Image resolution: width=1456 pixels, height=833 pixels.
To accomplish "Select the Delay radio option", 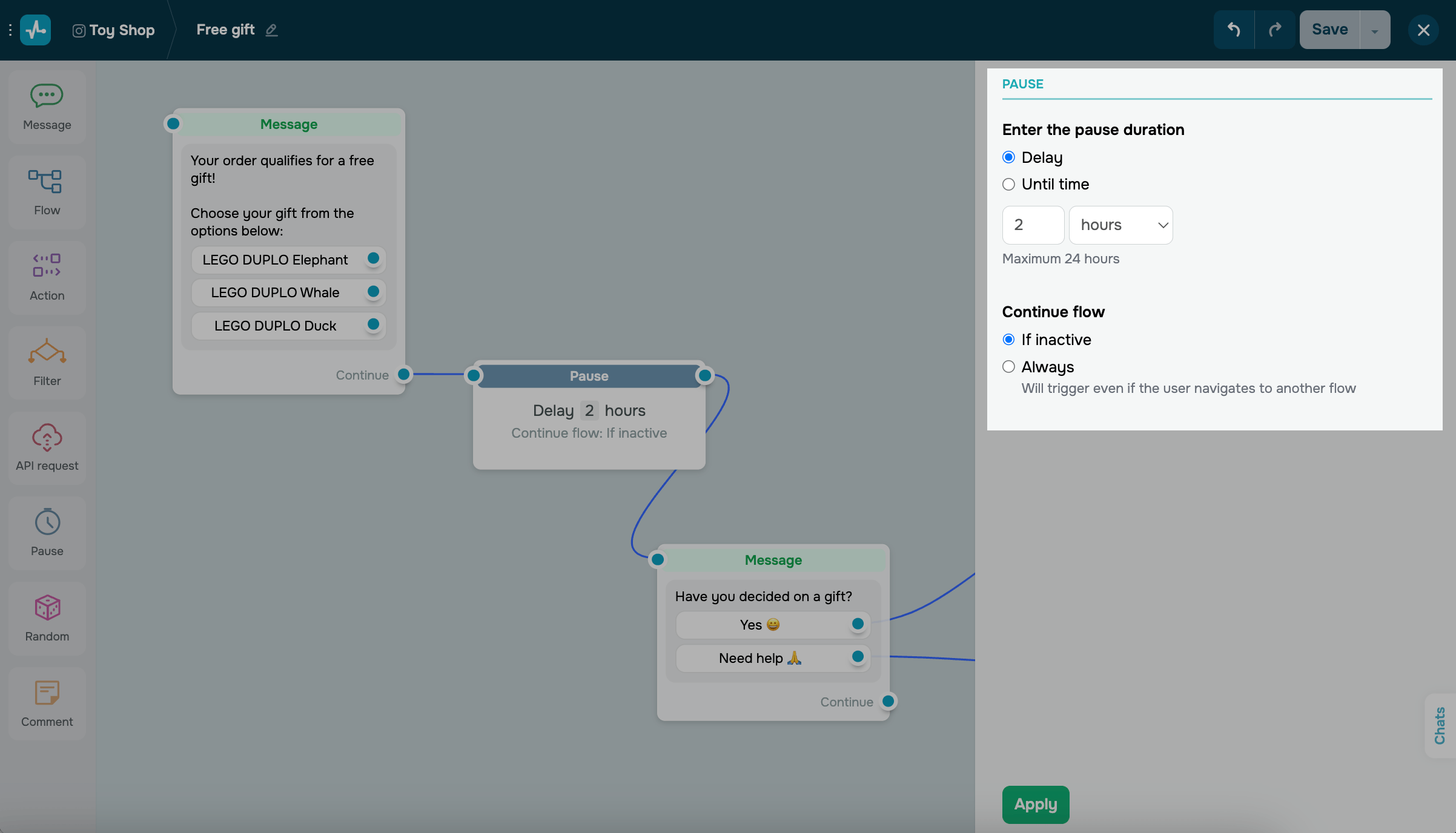I will tap(1008, 157).
